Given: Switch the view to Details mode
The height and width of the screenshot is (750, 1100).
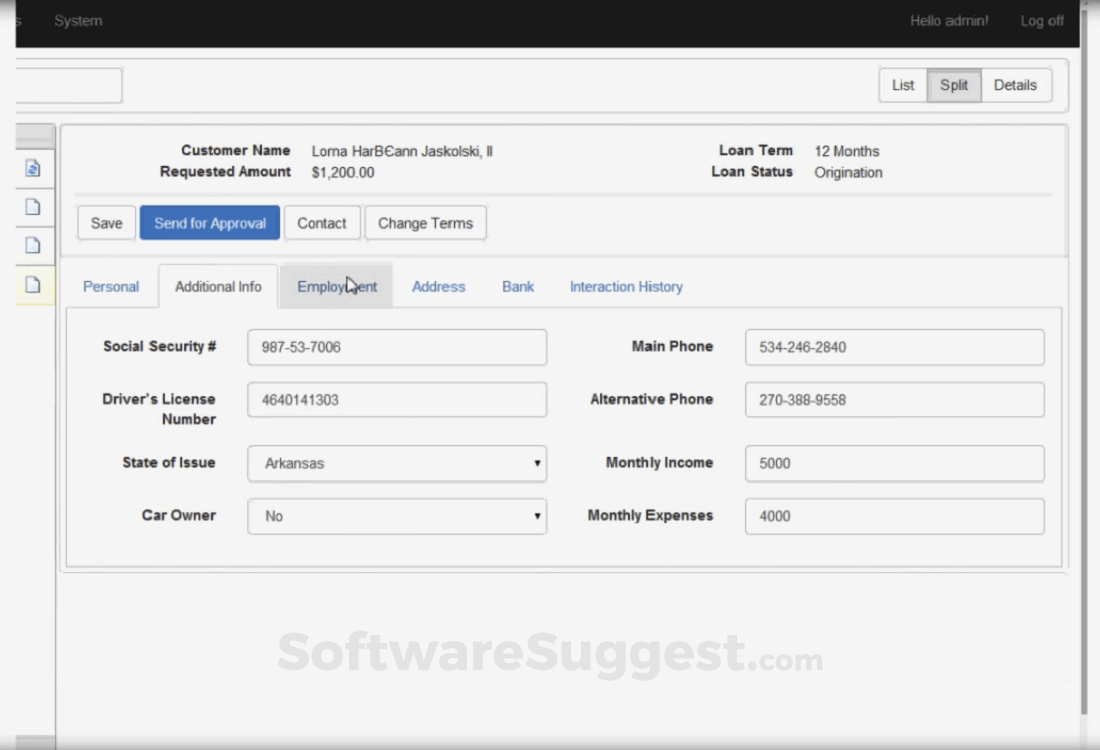Looking at the screenshot, I should [1015, 85].
